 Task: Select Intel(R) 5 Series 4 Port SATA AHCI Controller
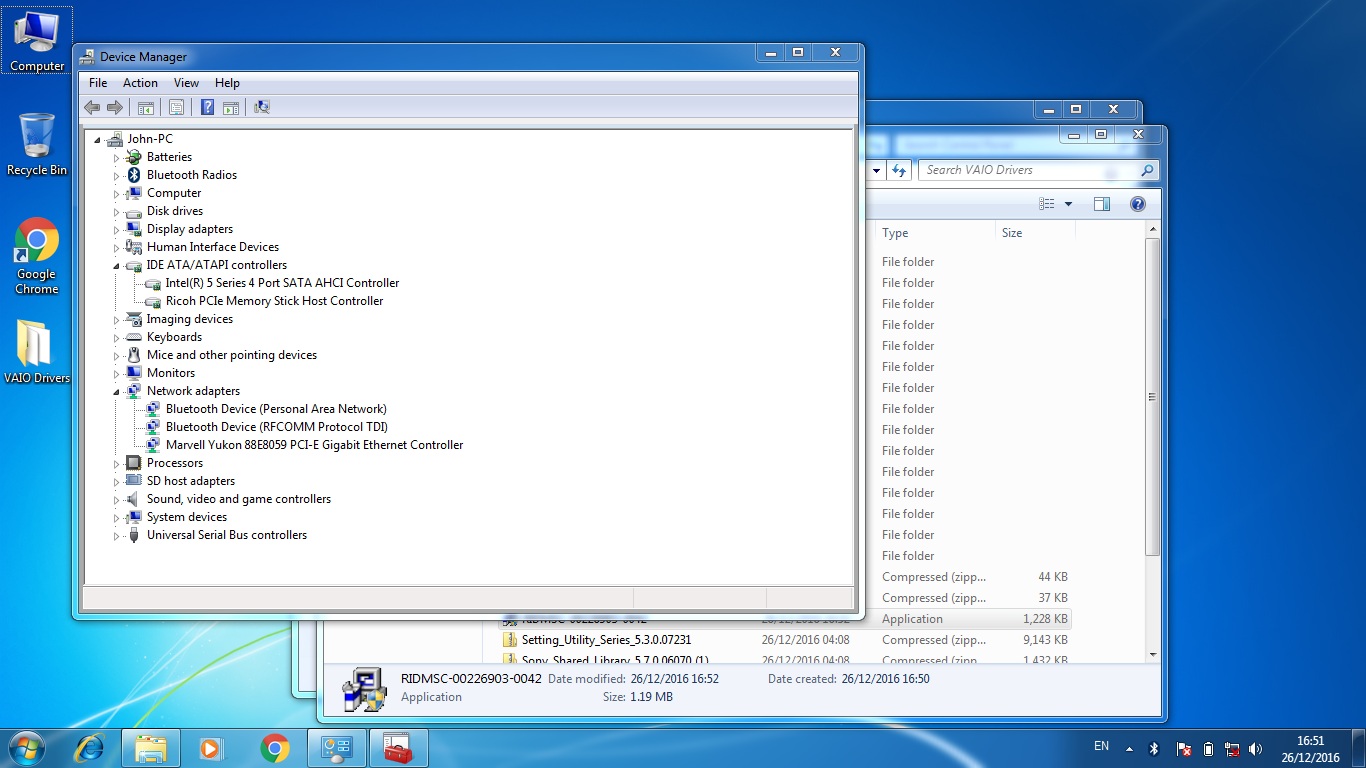(282, 283)
